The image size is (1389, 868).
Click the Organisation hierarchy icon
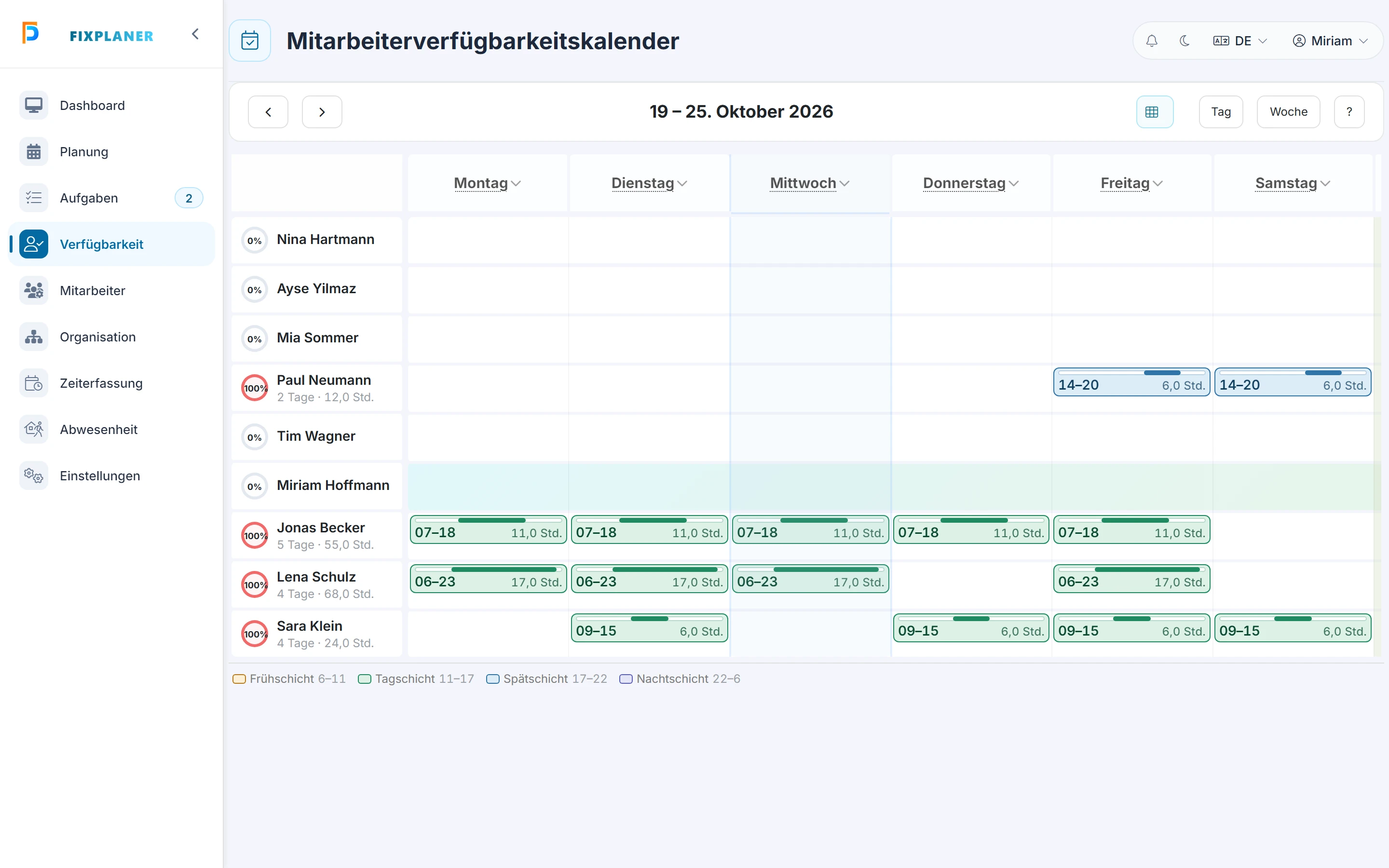[x=34, y=337]
